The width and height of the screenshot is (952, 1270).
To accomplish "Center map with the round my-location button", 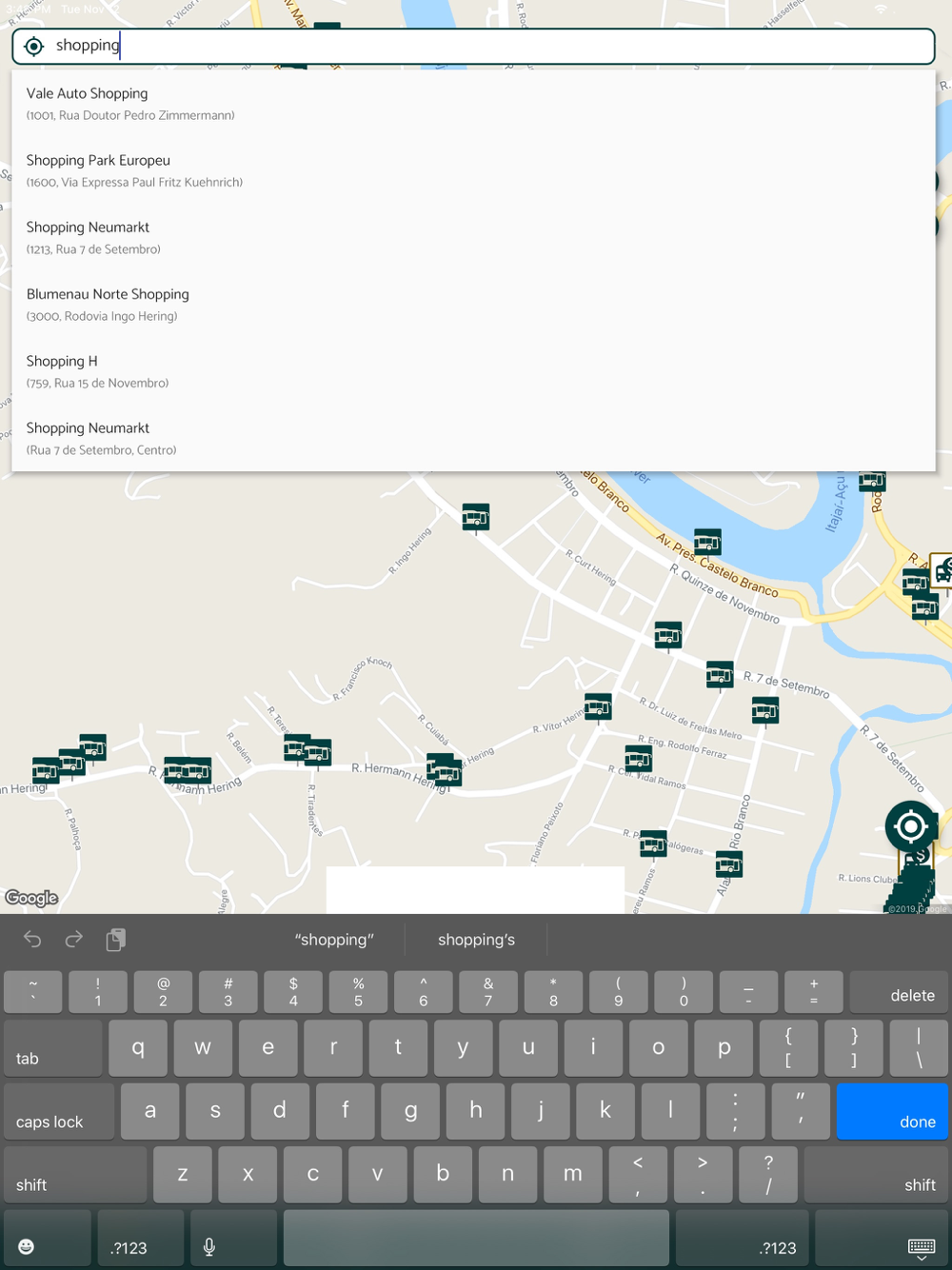I will (910, 826).
